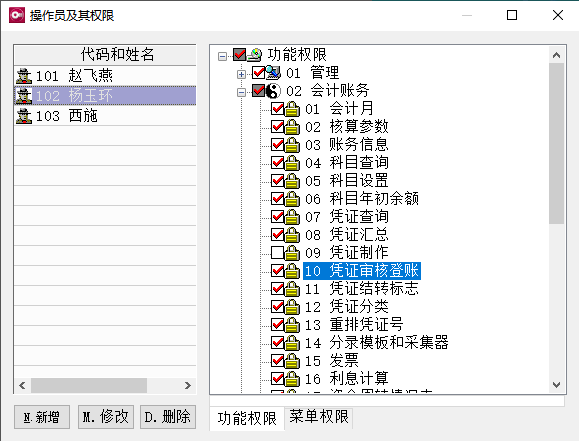Screen dimensions: 579x441
Task: Click the lock icon beside 10 凭证审核登账
Action: (292, 271)
